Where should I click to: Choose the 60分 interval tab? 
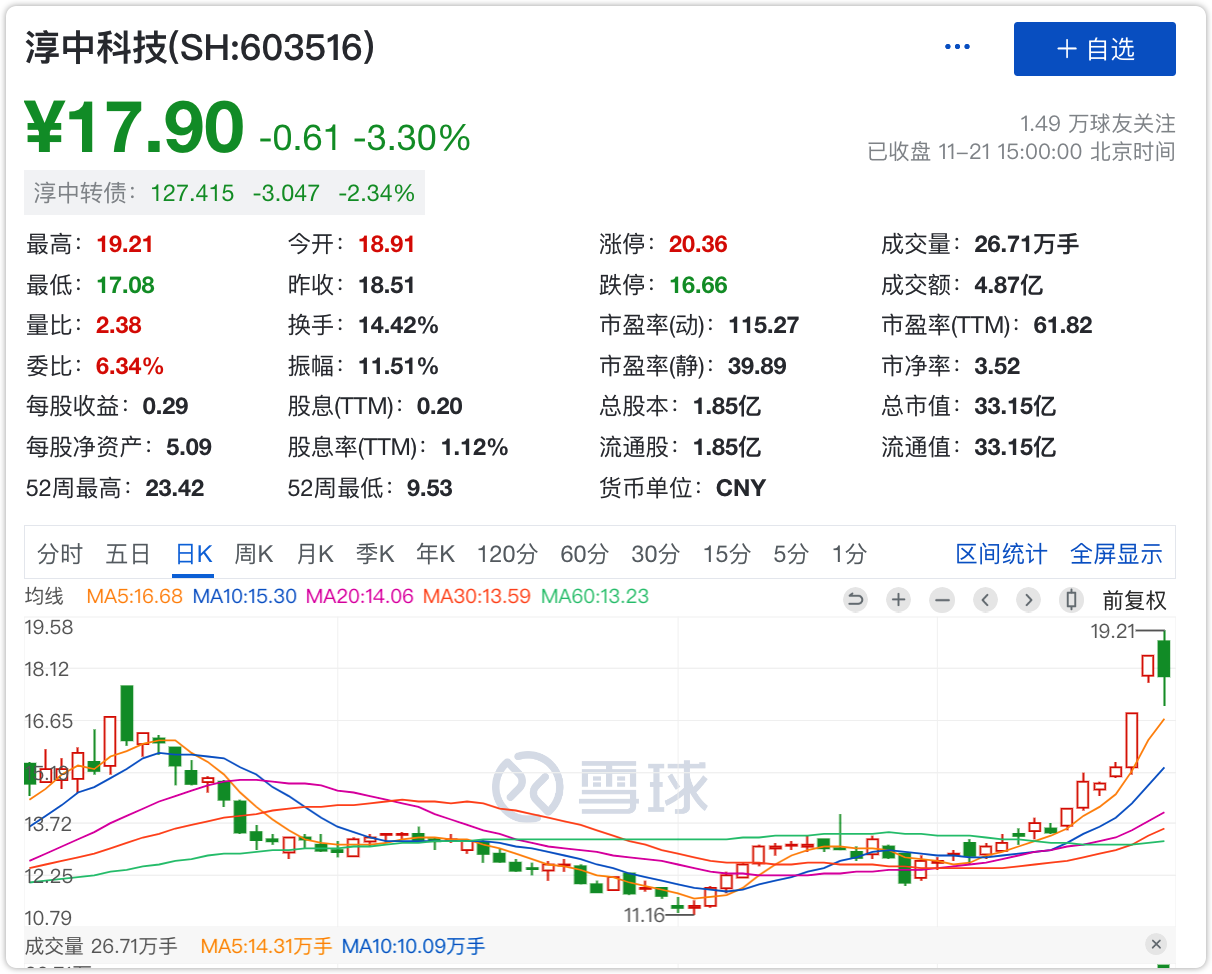click(584, 554)
